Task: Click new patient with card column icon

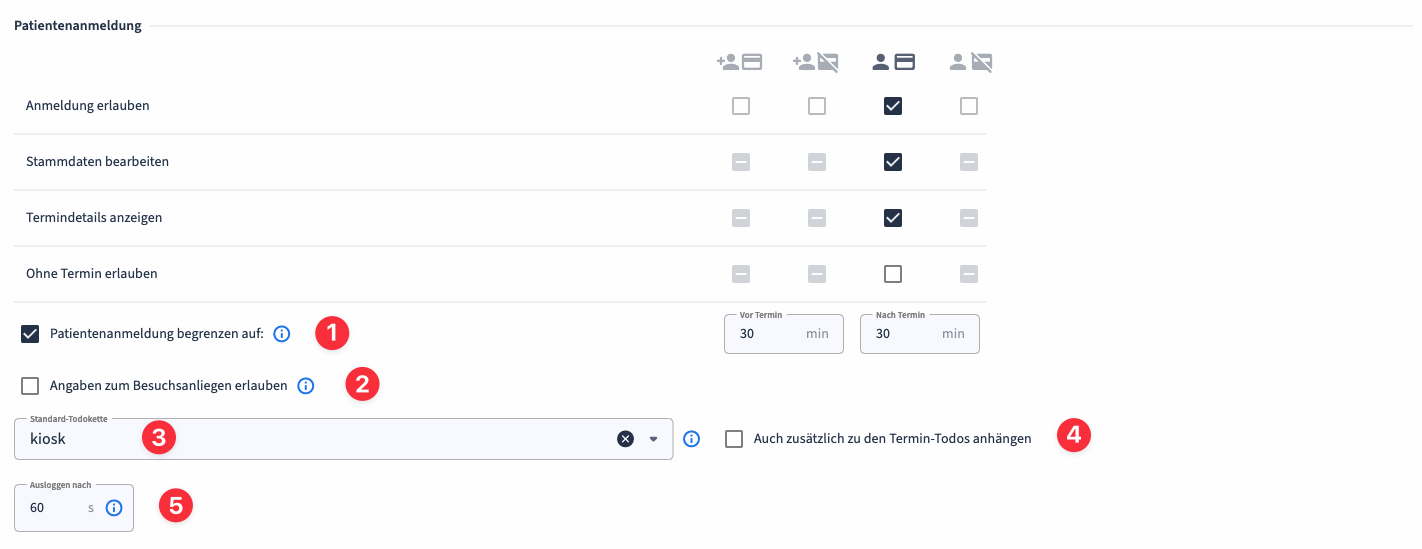Action: (740, 62)
